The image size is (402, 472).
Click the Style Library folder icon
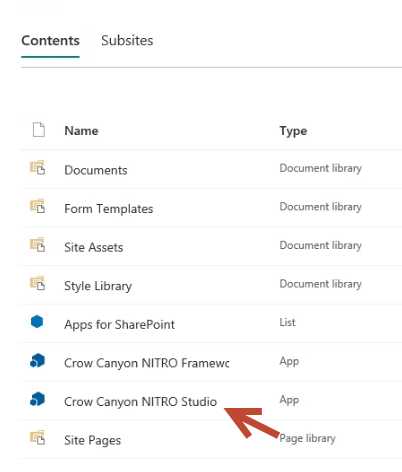click(x=37, y=283)
